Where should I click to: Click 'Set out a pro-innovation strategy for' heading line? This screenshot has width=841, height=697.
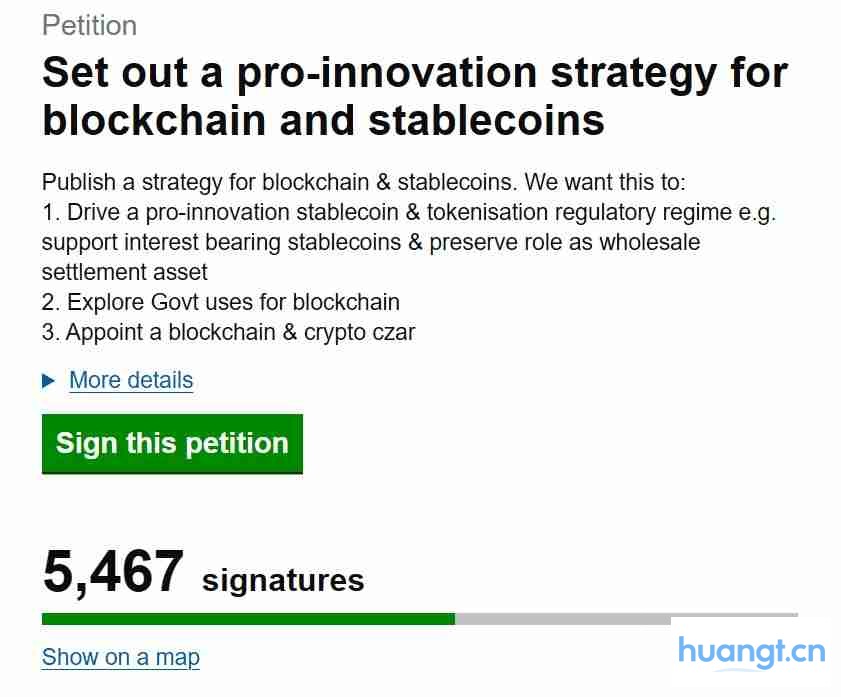(x=414, y=74)
